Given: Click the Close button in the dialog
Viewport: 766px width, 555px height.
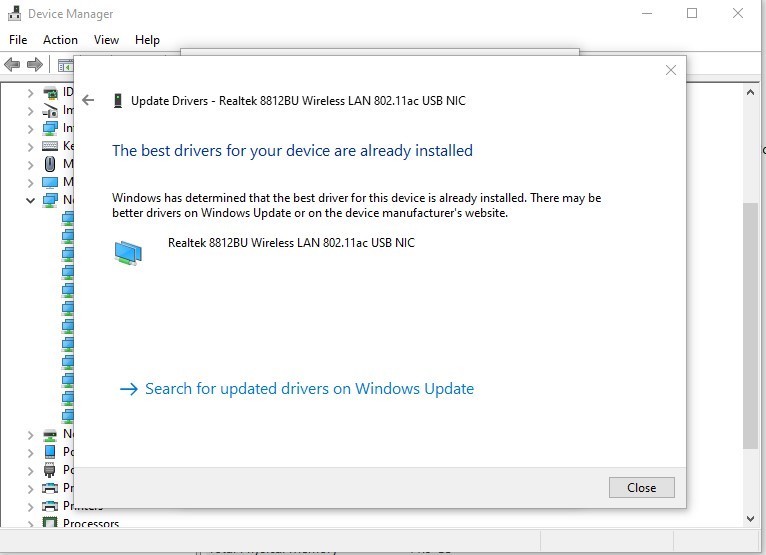Looking at the screenshot, I should (641, 488).
